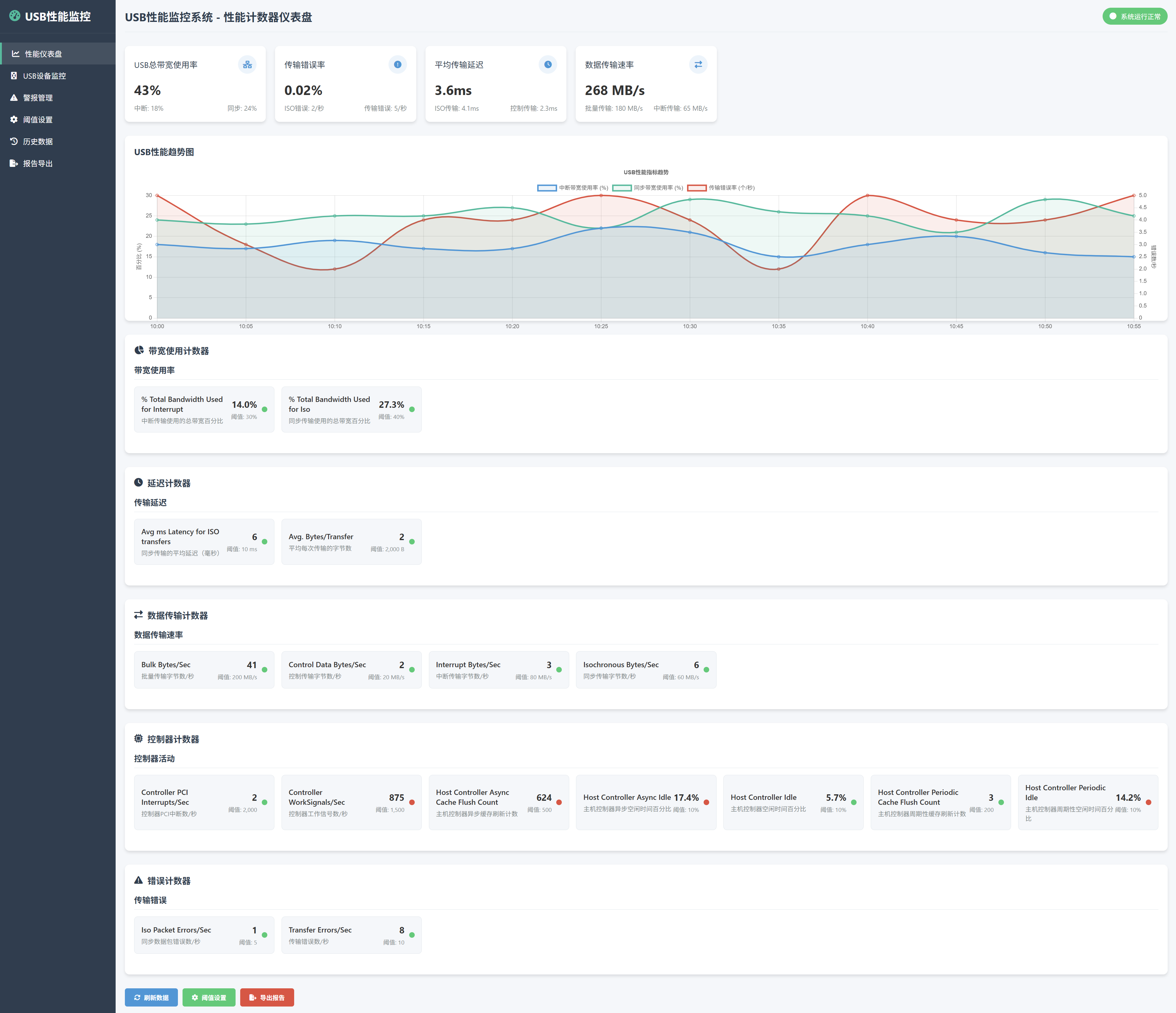The image size is (1176, 1013).
Task: Click the USB性能监控 logo icon in sidebar
Action: pos(15,16)
